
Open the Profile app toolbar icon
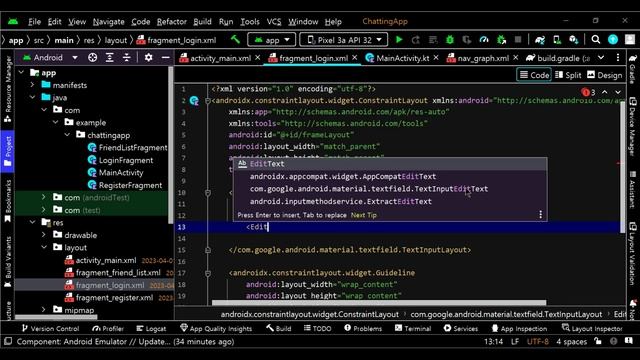[484, 40]
